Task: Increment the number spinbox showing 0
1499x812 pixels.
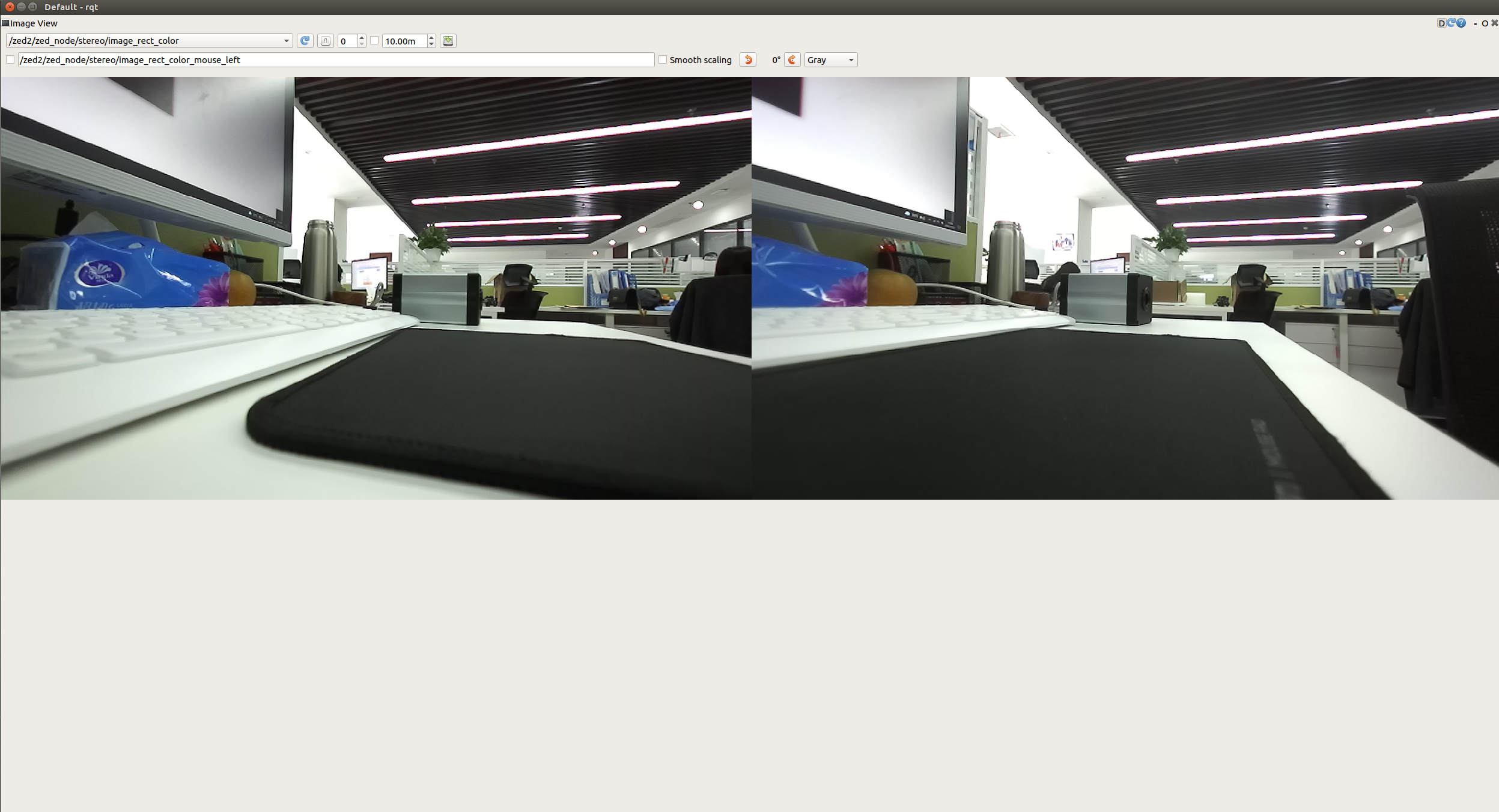Action: click(362, 38)
